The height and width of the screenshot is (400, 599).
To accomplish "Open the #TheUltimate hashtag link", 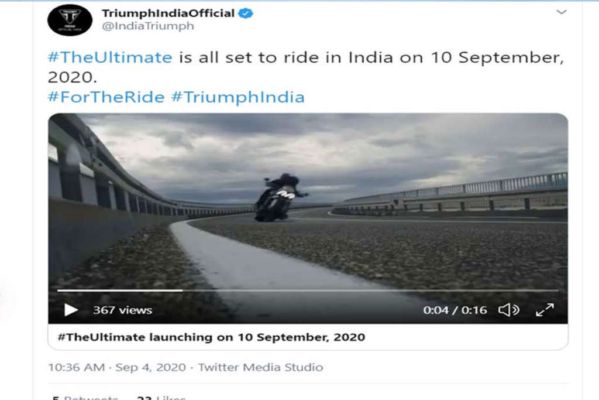I will tap(110, 58).
